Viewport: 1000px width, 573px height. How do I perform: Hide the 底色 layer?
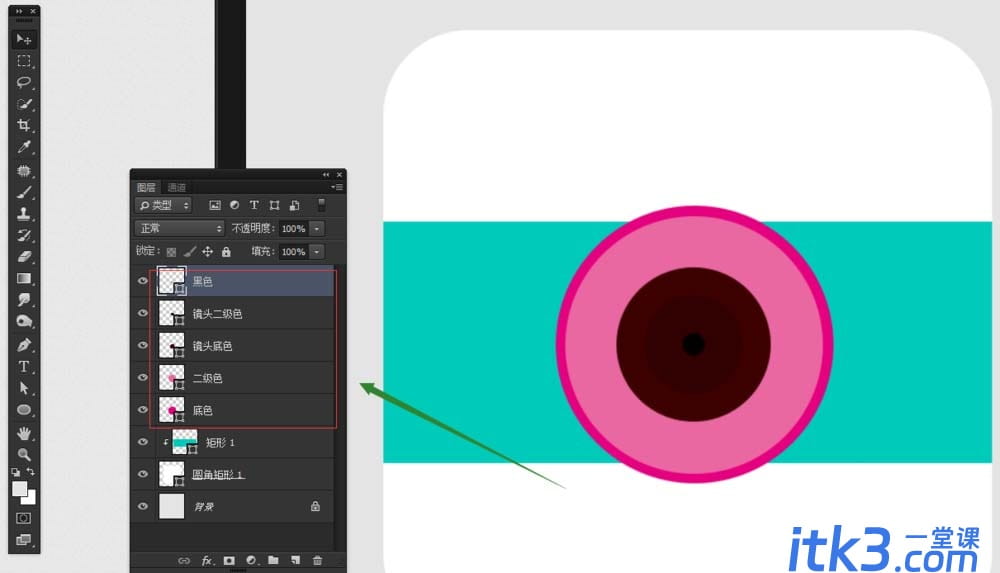coord(143,410)
